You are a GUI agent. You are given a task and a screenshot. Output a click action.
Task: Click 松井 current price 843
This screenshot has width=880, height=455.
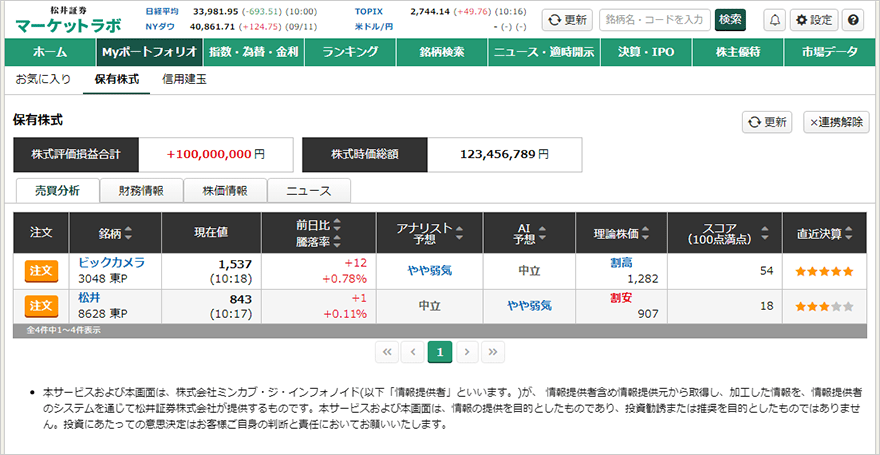(x=241, y=299)
